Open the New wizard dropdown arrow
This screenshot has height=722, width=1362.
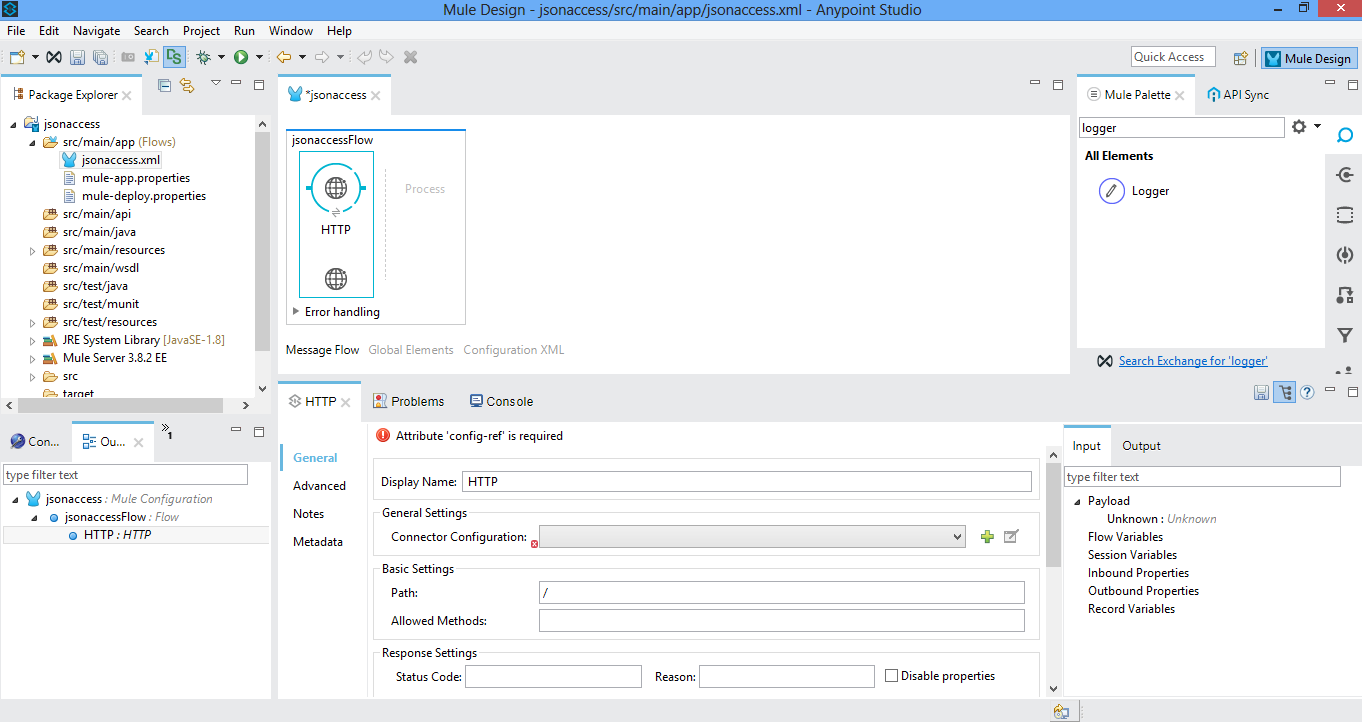pyautogui.click(x=35, y=57)
